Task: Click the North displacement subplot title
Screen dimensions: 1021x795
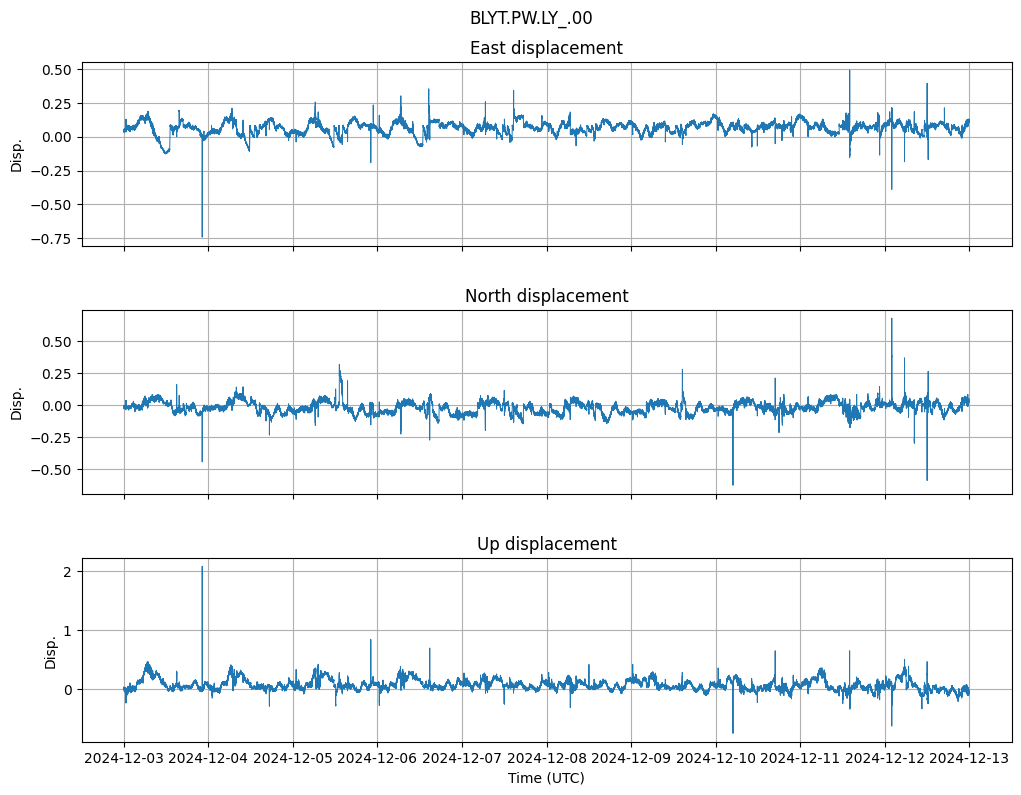Action: pos(546,296)
